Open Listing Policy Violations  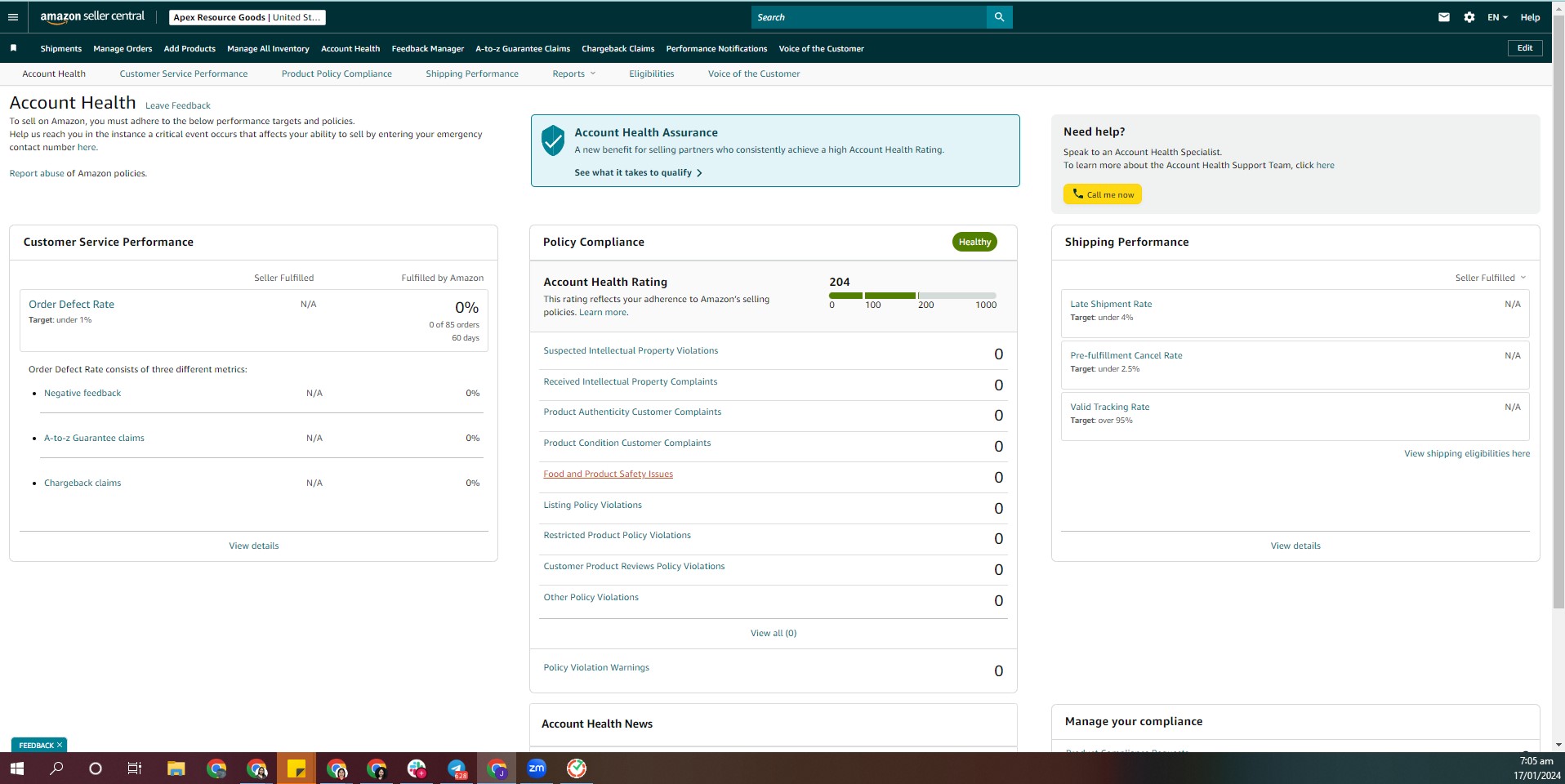[x=593, y=505]
